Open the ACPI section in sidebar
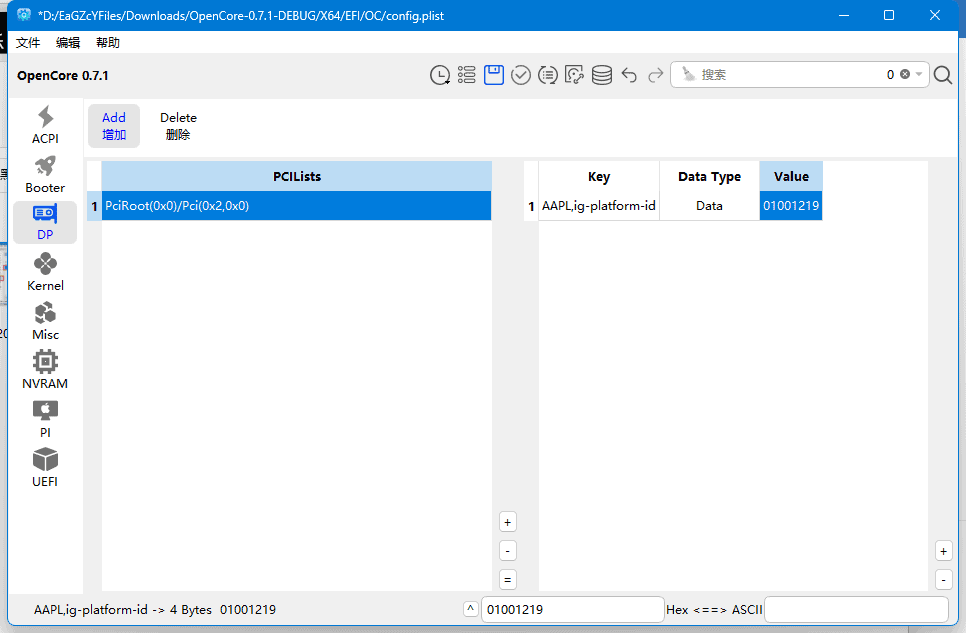The image size is (966, 633). tap(45, 125)
